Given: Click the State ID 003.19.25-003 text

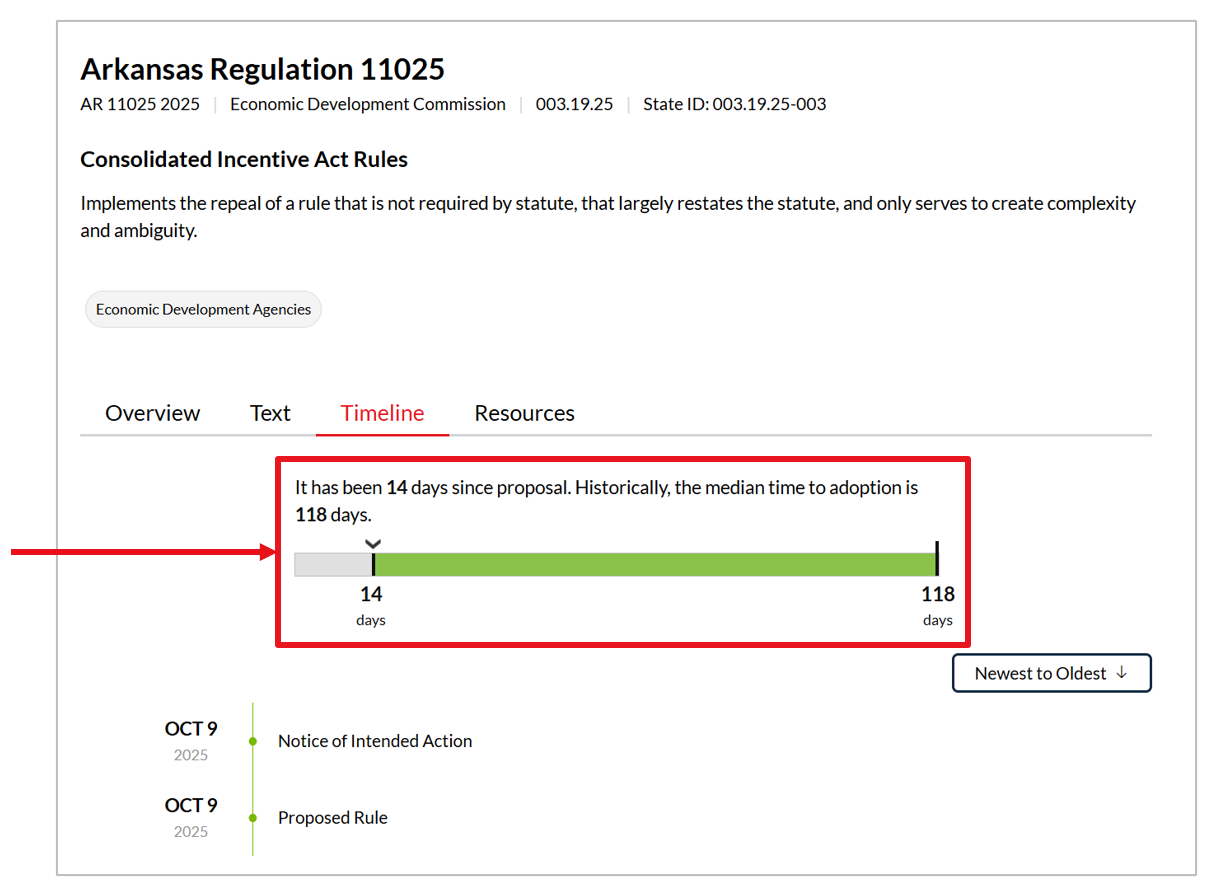Looking at the screenshot, I should click(734, 104).
